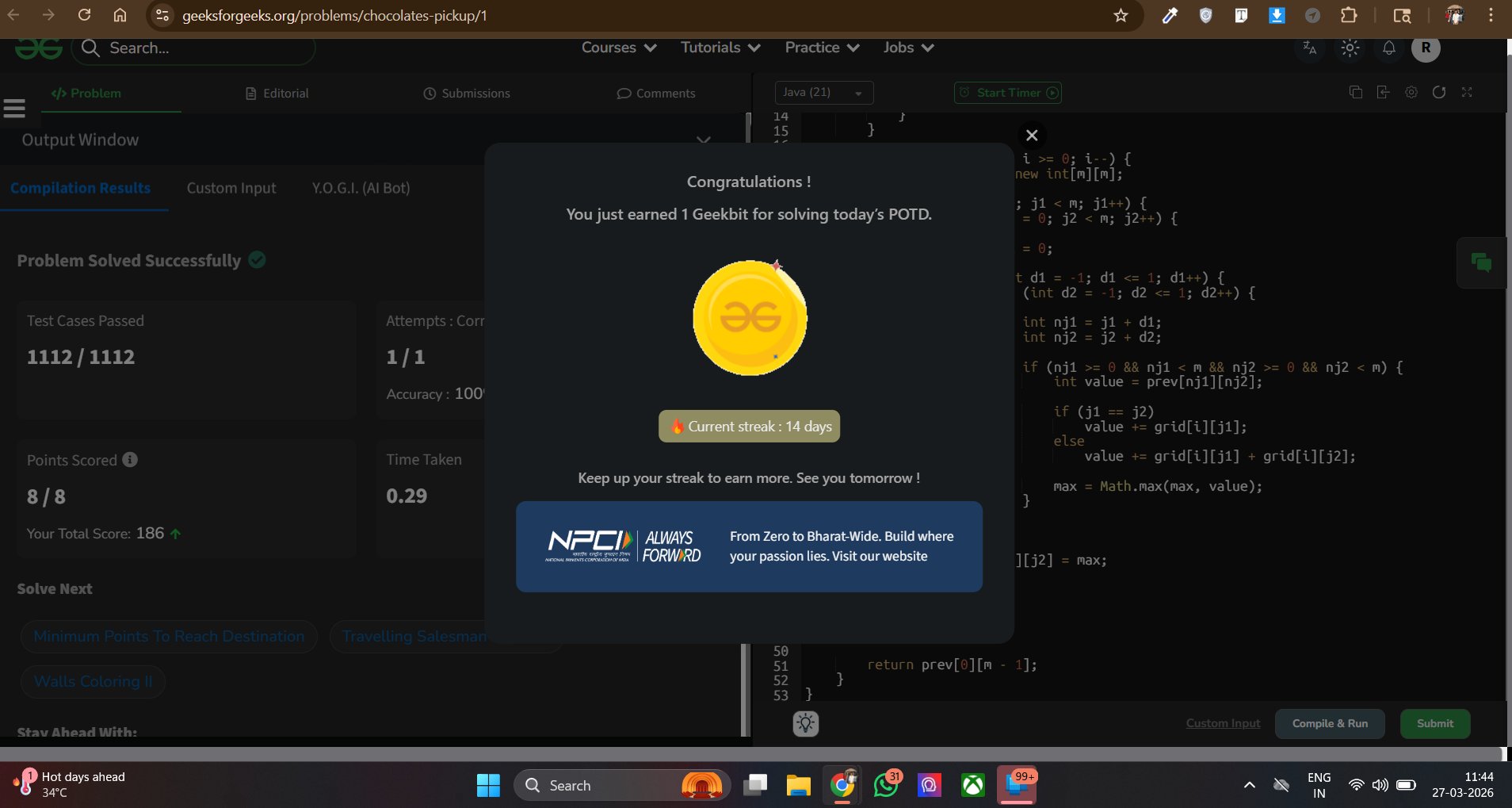Image resolution: width=1512 pixels, height=808 pixels.
Task: Open the R profile avatar menu
Action: (x=1426, y=48)
